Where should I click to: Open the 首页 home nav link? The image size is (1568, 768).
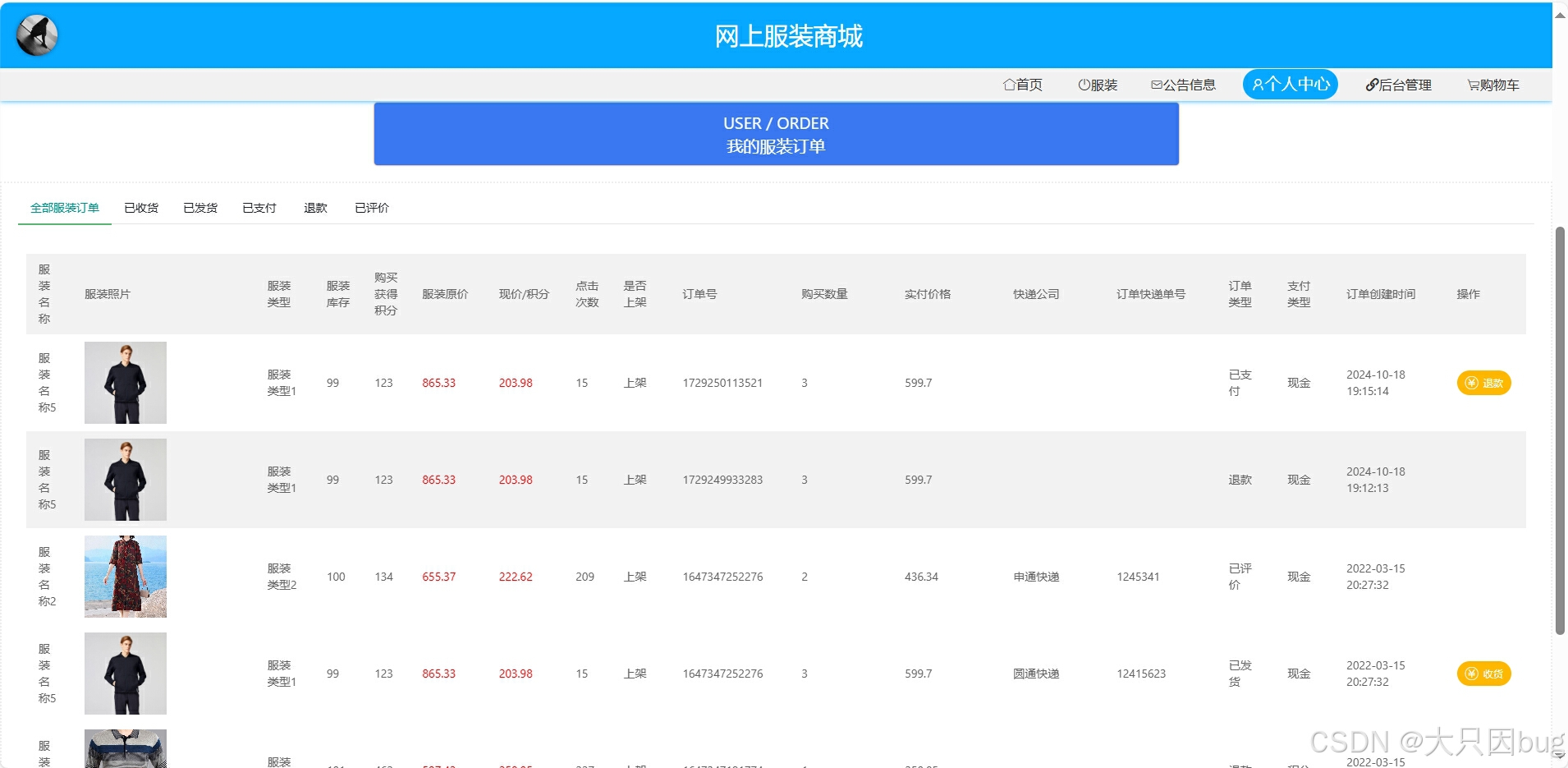coord(1023,85)
